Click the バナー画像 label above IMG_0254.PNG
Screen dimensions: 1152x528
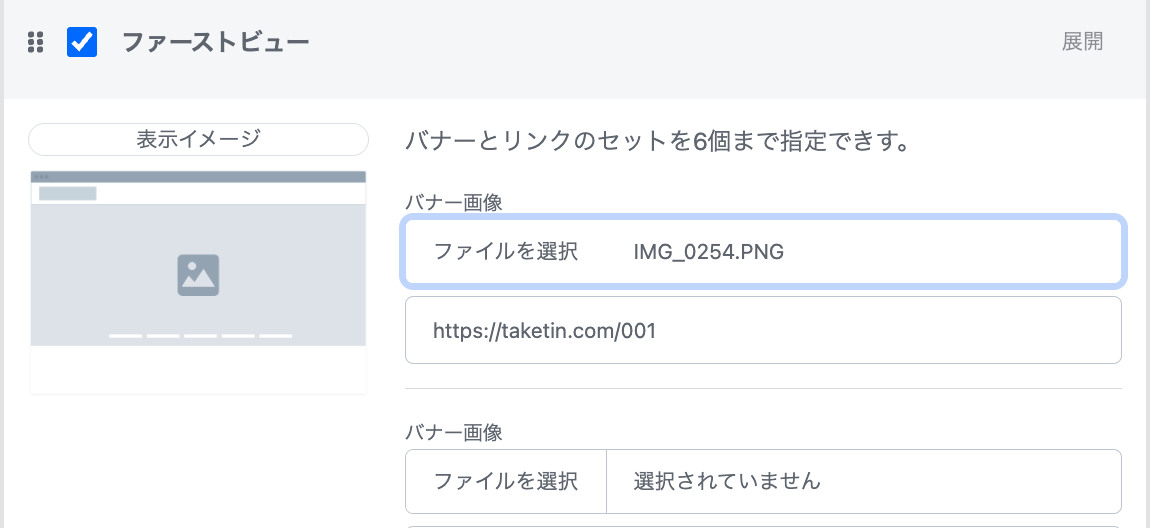point(453,203)
